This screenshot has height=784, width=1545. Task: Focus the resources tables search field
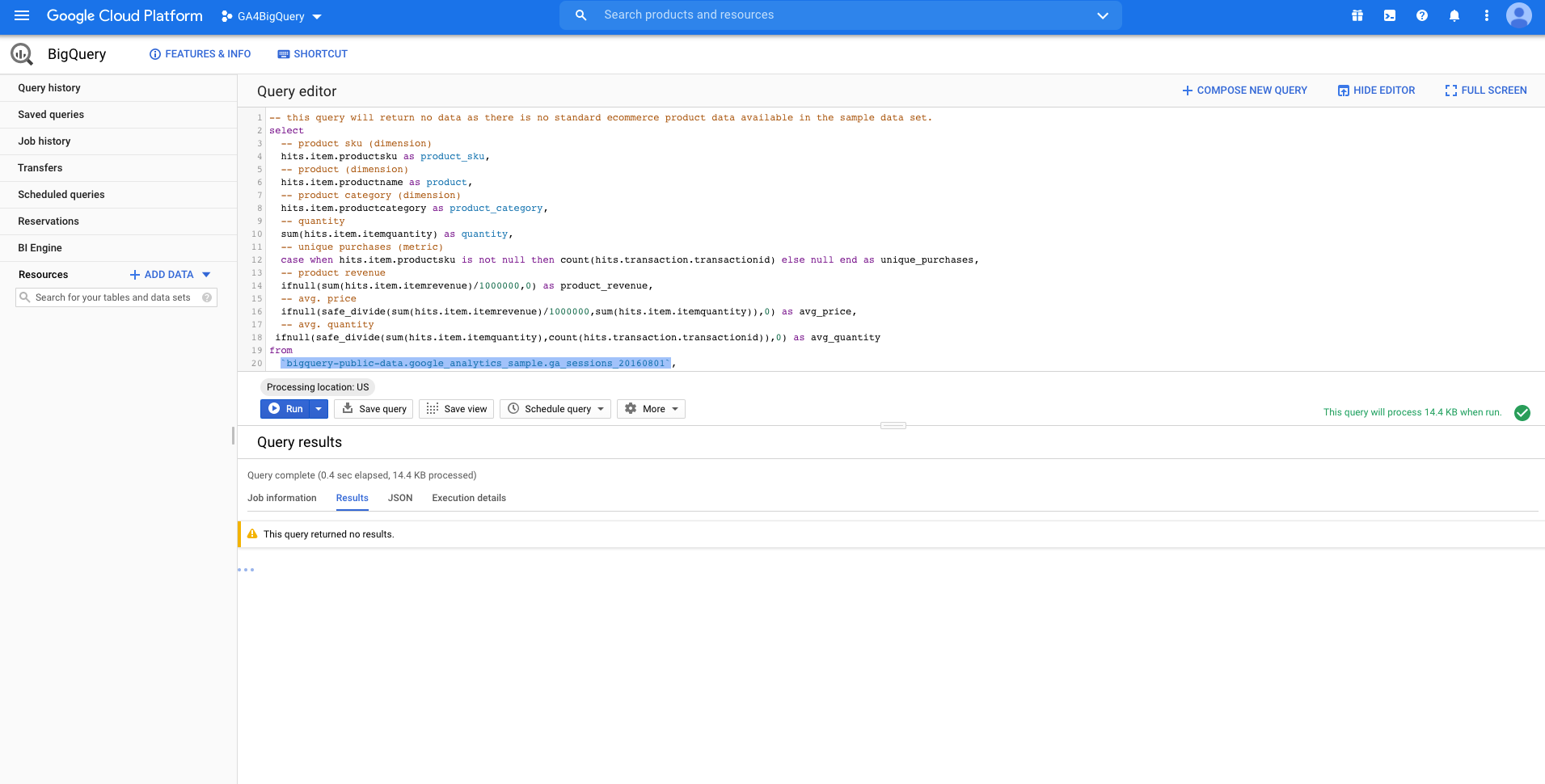[x=116, y=297]
